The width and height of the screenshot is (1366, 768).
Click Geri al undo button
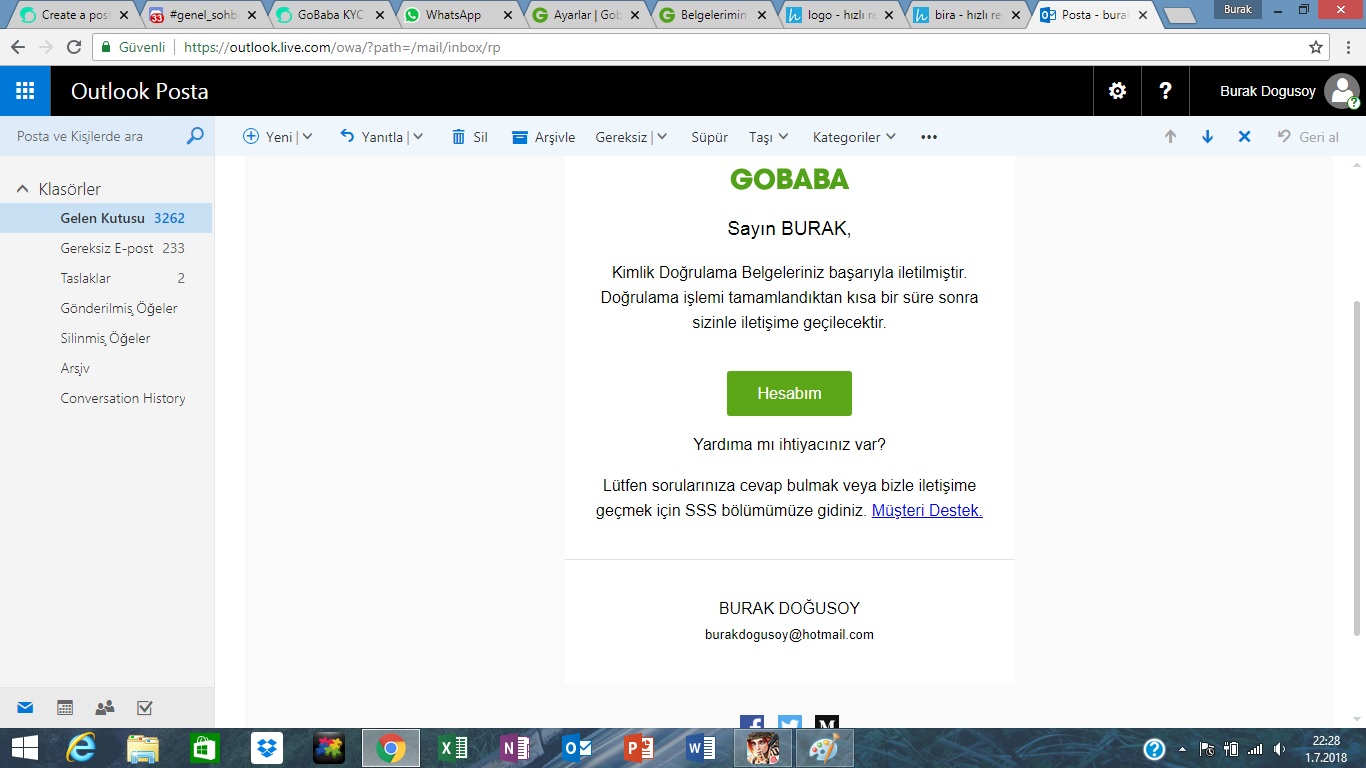tap(1308, 137)
